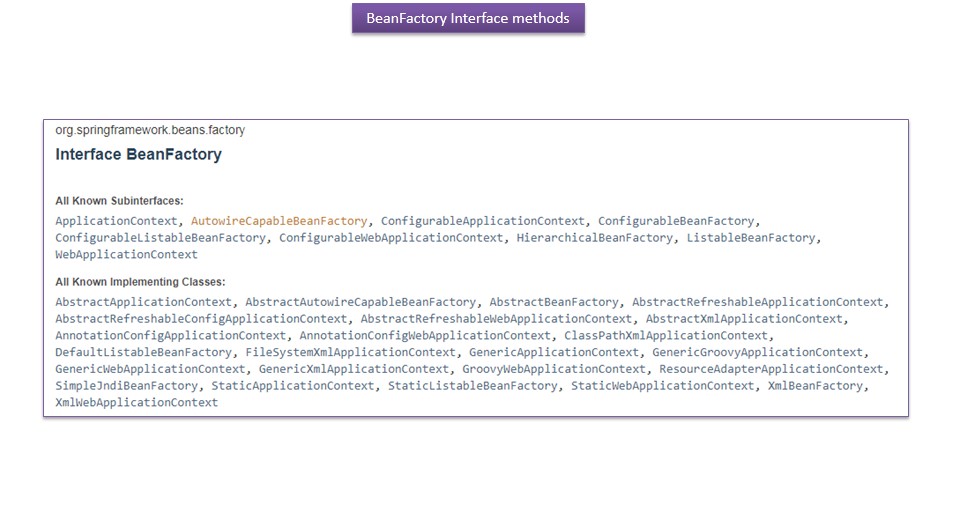Open the HierarchicalBeanFactory link
The height and width of the screenshot is (528, 960).
[594, 238]
